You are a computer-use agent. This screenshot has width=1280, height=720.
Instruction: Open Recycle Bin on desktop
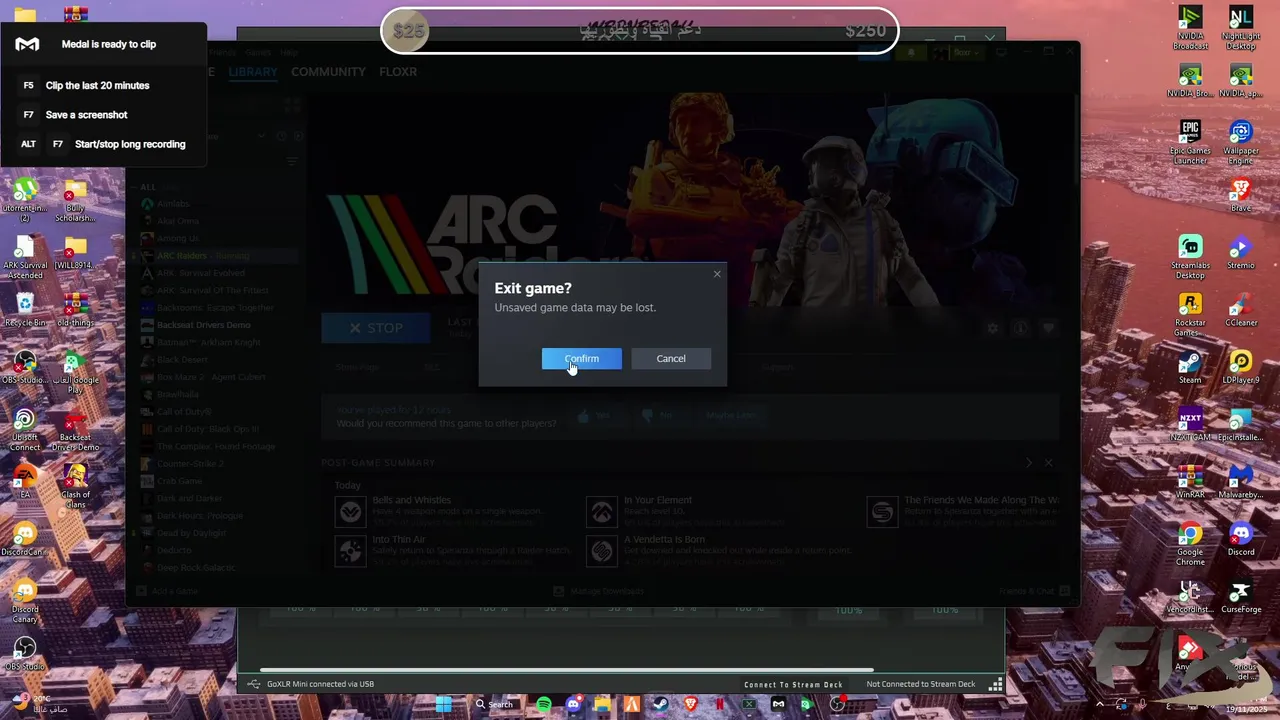point(25,310)
